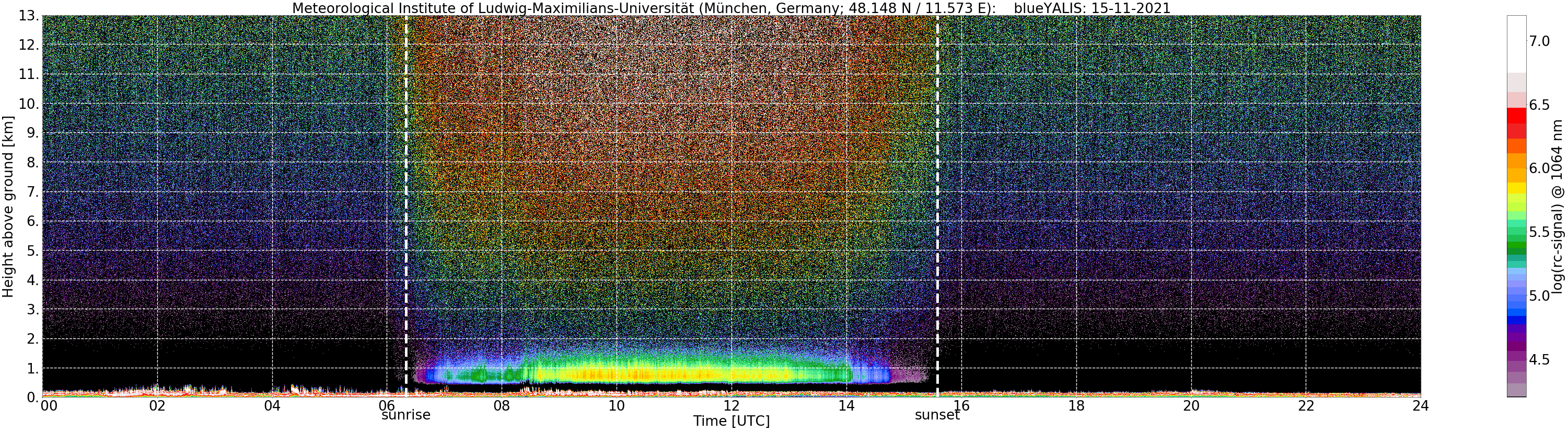Click the time axis tick label '14'
Image resolution: width=1568 pixels, height=431 pixels.
tap(846, 405)
